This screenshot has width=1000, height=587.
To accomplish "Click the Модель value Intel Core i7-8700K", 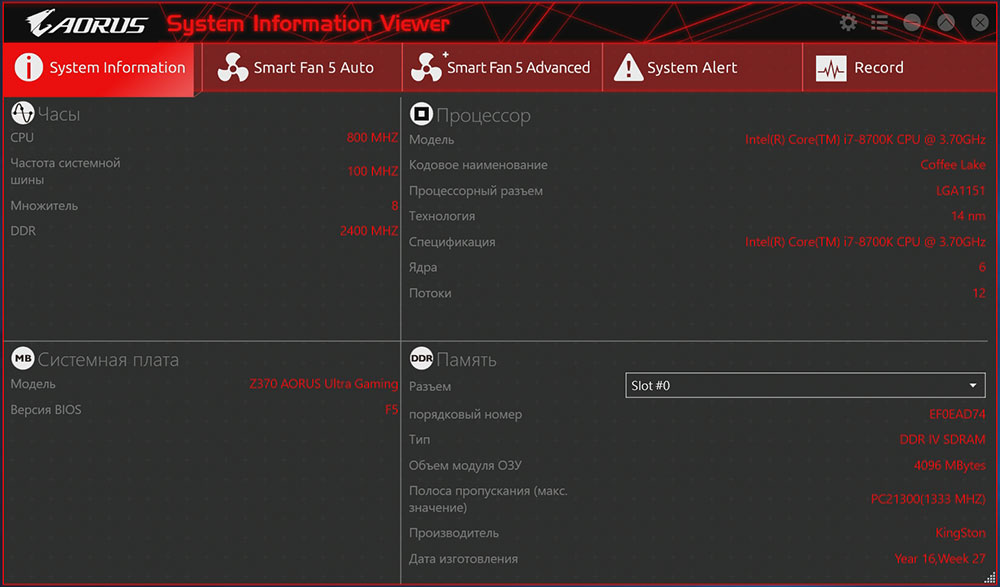I will (865, 139).
